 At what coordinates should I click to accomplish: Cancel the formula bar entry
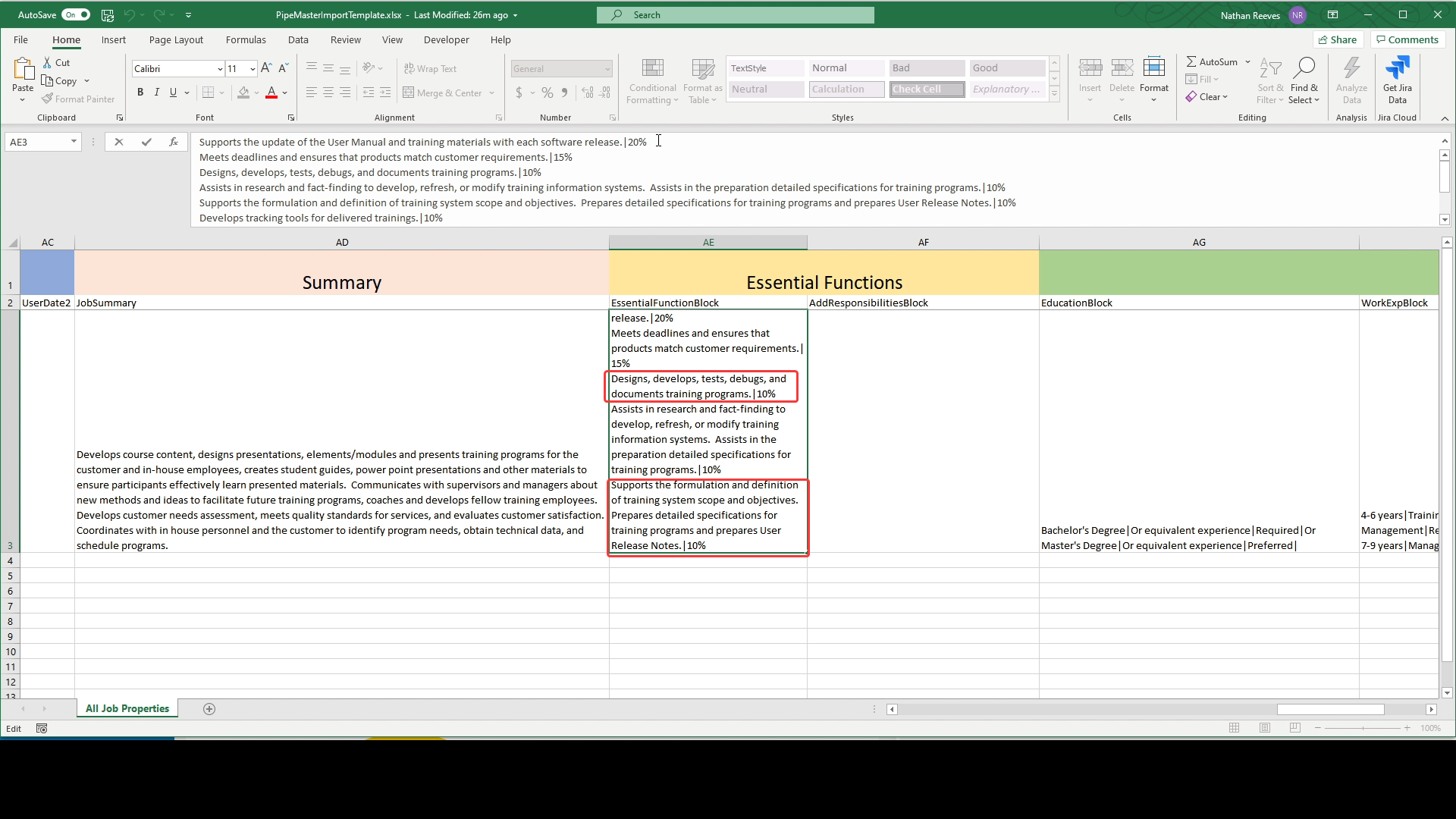coord(119,142)
